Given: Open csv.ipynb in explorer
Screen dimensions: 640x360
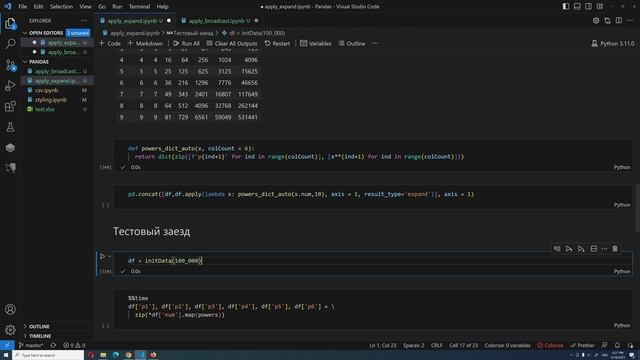Looking at the screenshot, I should click(x=47, y=90).
